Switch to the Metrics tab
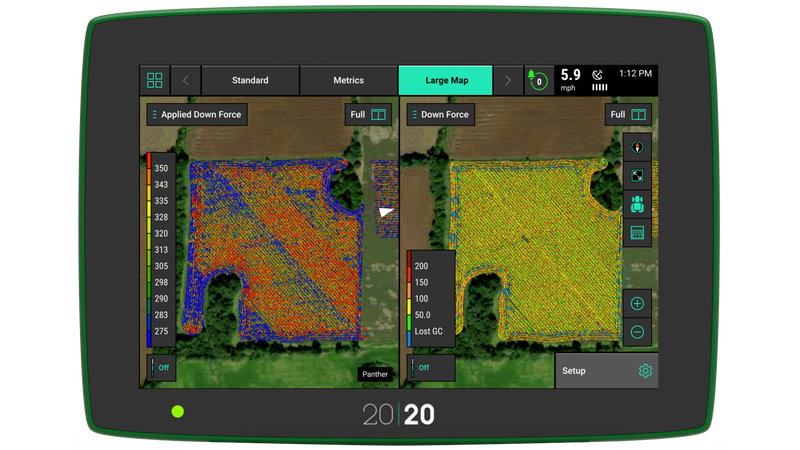Image resolution: width=800 pixels, height=450 pixels. pyautogui.click(x=348, y=80)
